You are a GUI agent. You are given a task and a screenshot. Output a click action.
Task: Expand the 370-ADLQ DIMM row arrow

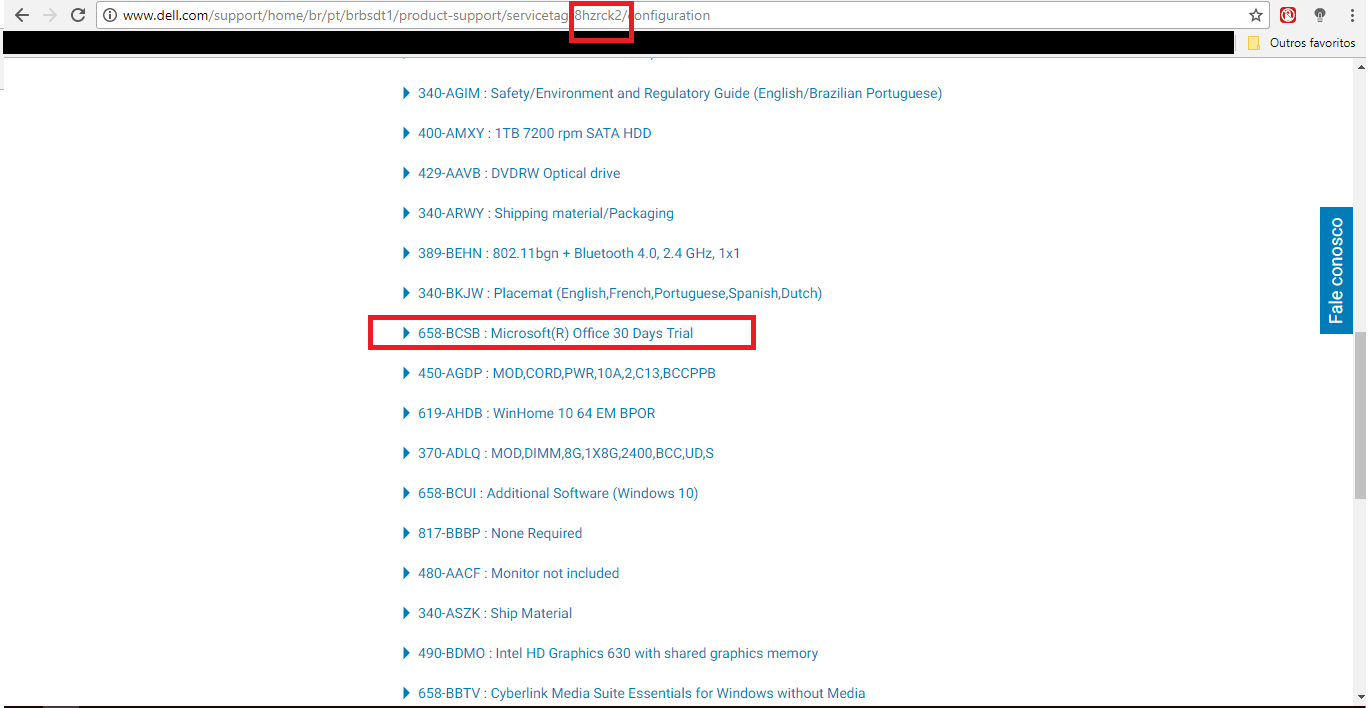click(406, 453)
